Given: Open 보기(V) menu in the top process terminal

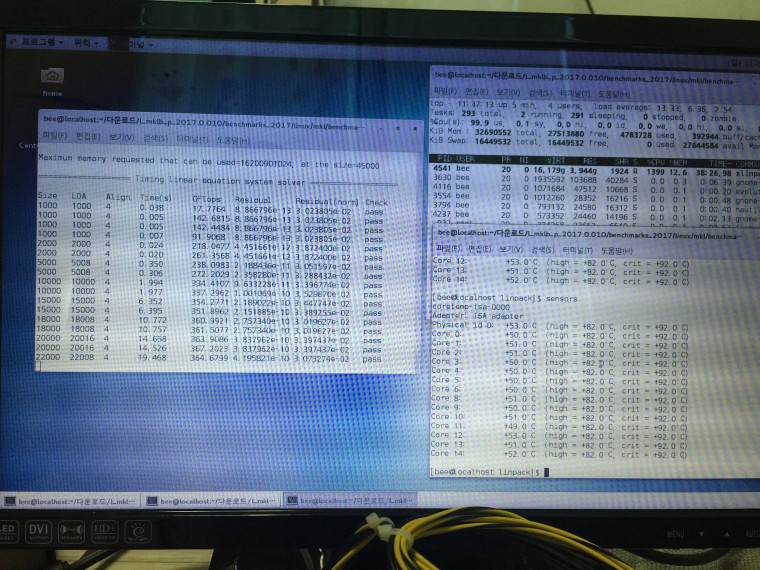Looking at the screenshot, I should point(508,92).
